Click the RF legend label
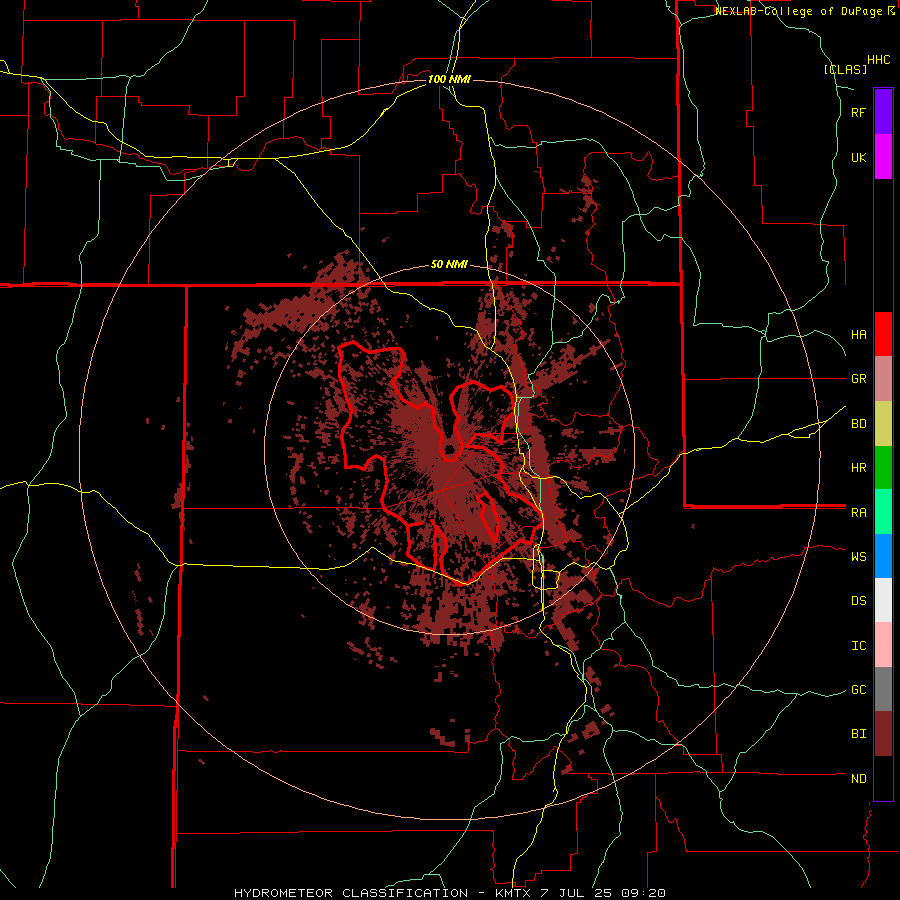Image resolution: width=900 pixels, height=900 pixels. [x=859, y=113]
